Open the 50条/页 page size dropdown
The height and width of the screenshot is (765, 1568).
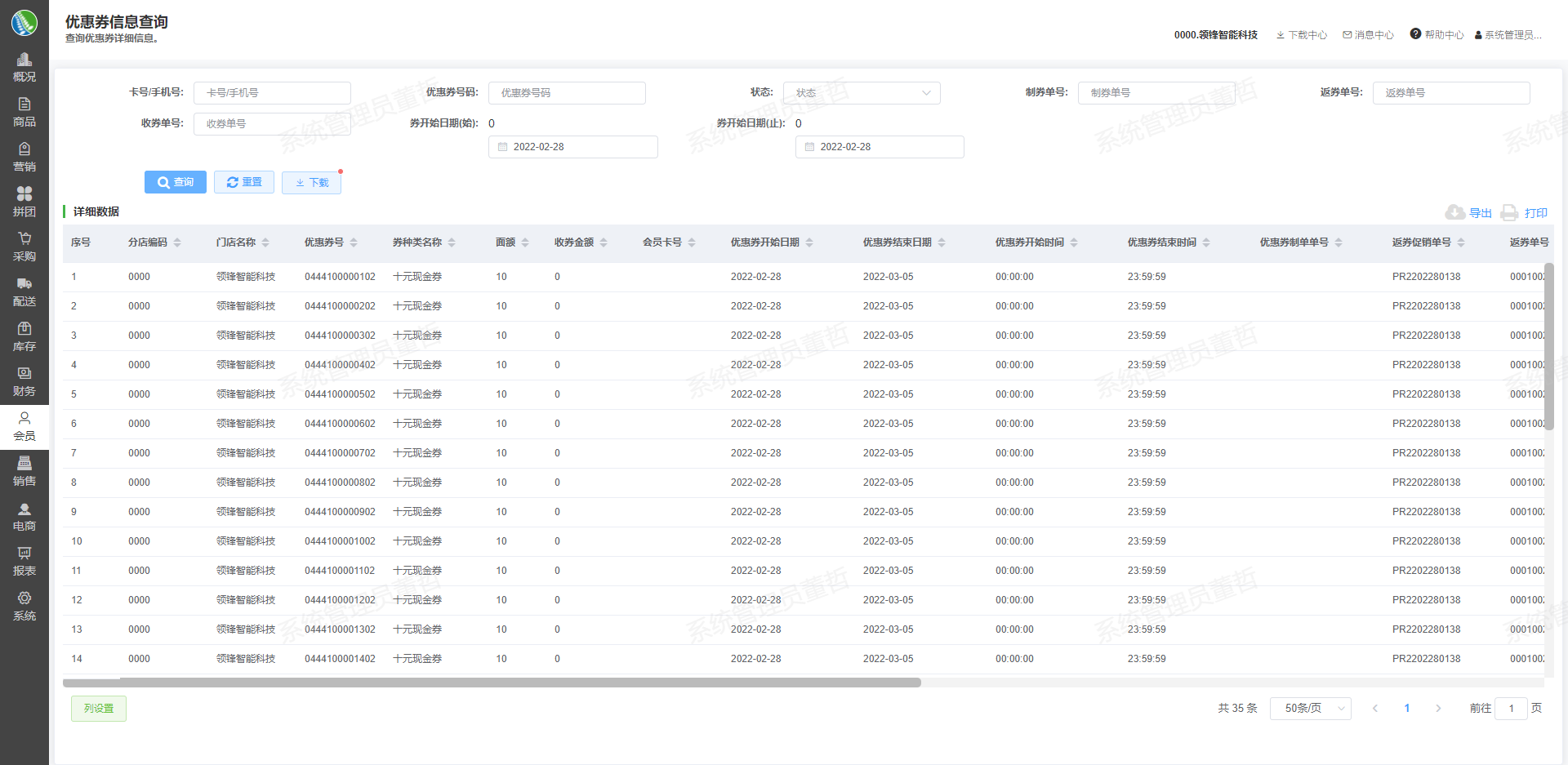pyautogui.click(x=1310, y=709)
